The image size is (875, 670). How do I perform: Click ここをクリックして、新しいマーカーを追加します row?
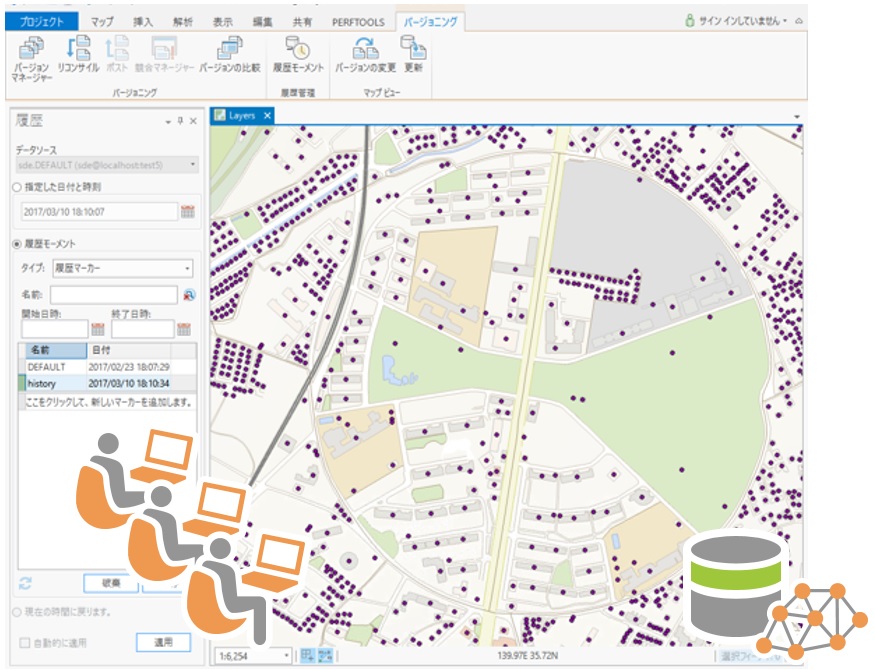tap(109, 401)
